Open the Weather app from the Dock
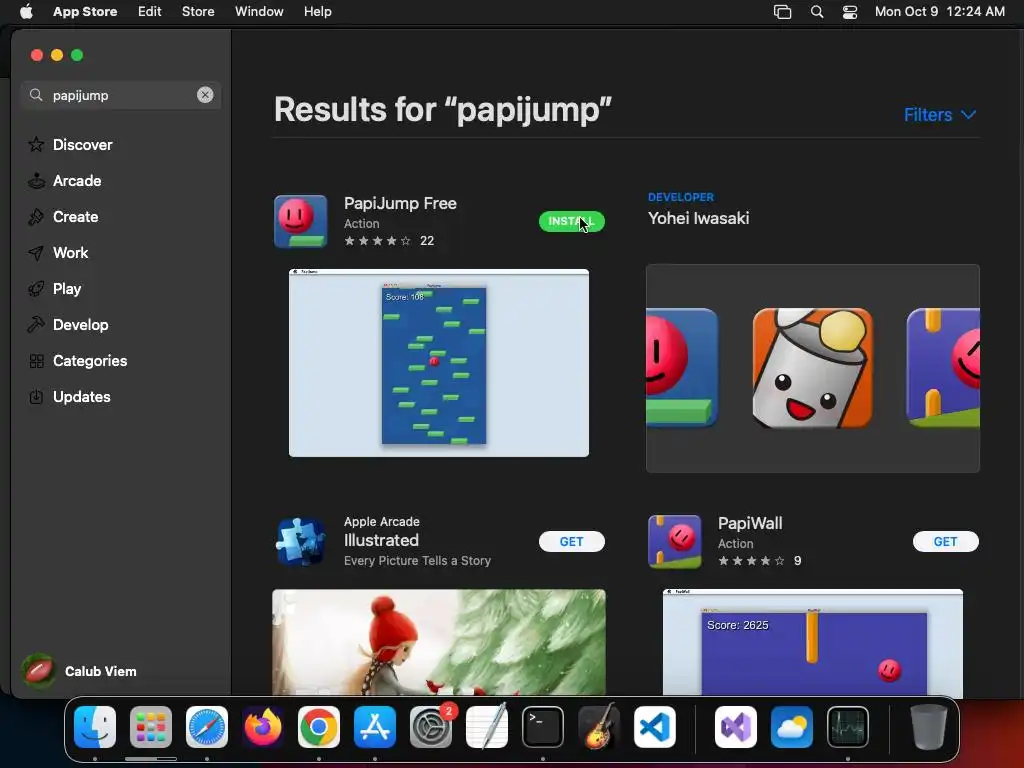1024x768 pixels. (792, 727)
